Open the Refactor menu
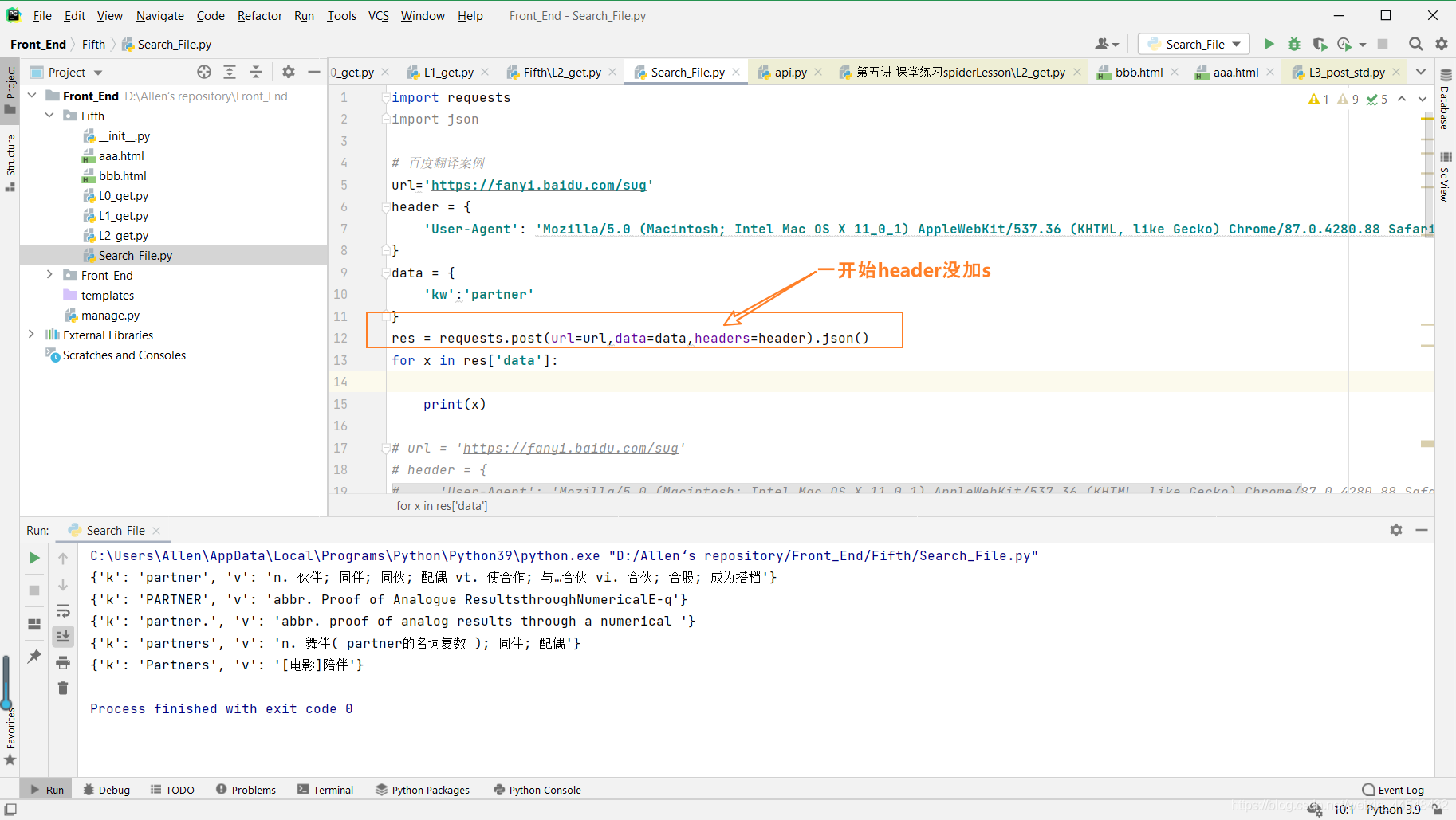This screenshot has width=1456, height=820. pyautogui.click(x=259, y=15)
